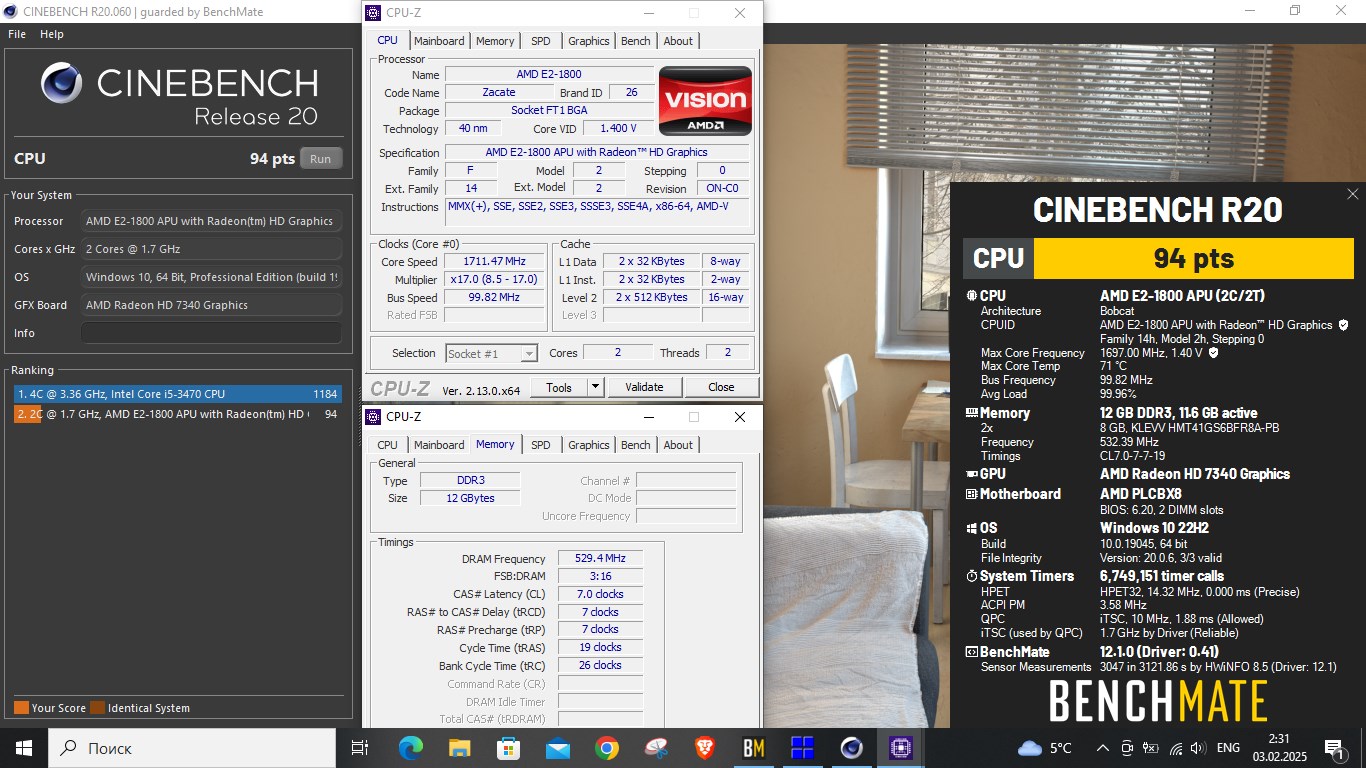Screen dimensions: 1366x768
Task: Open the Graphics tab in upper CPU-Z
Action: pos(588,41)
